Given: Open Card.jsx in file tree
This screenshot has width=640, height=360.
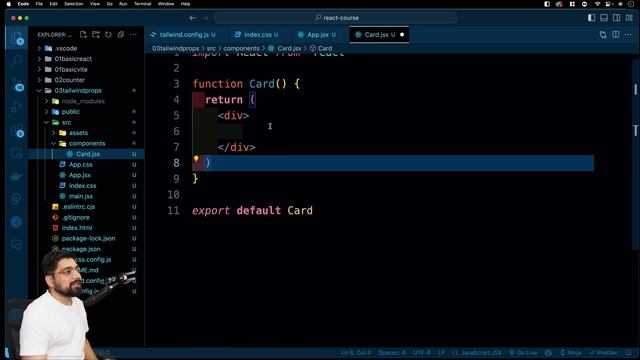Looking at the screenshot, I should 86,154.
